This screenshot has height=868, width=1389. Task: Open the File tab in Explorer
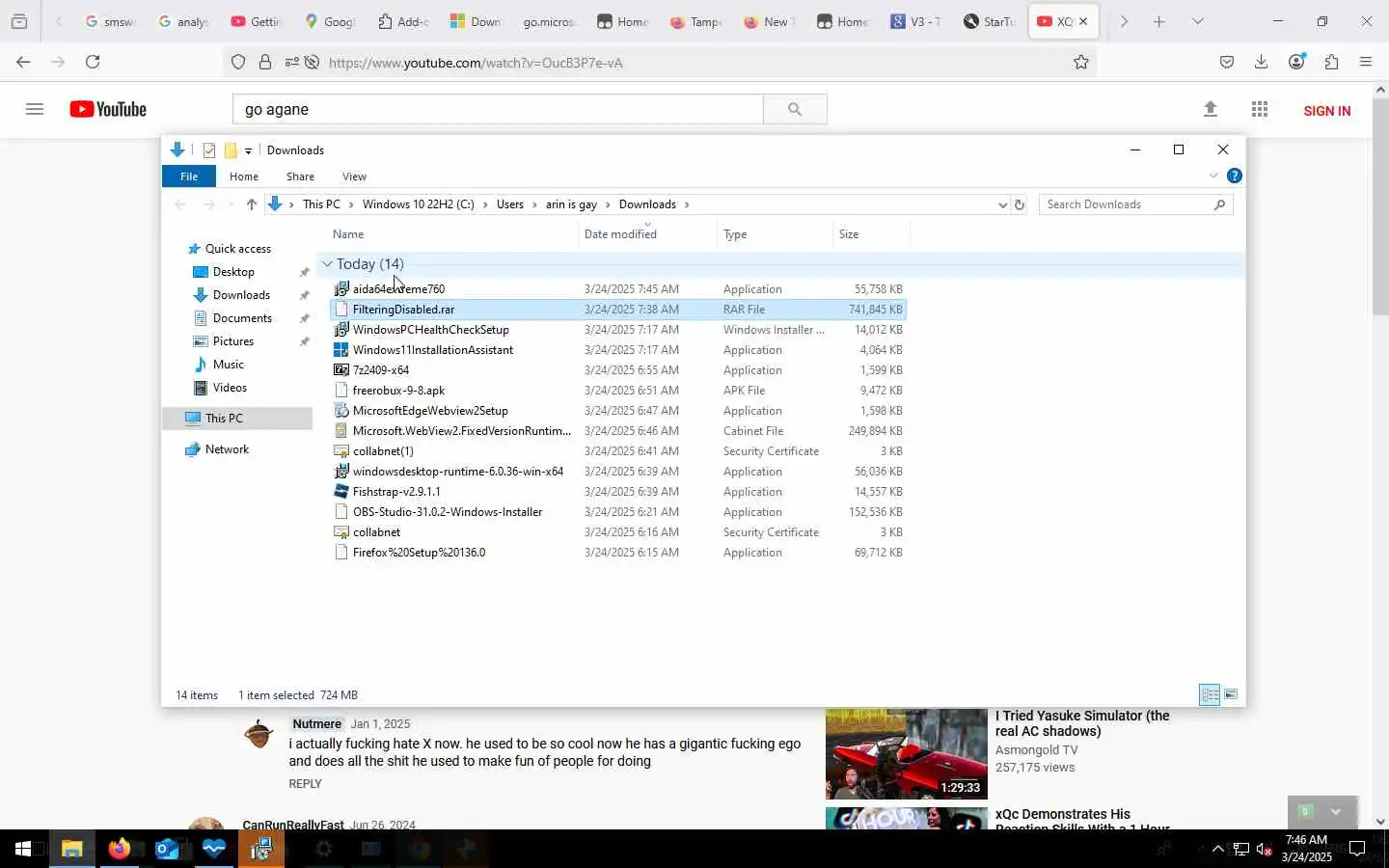189,176
